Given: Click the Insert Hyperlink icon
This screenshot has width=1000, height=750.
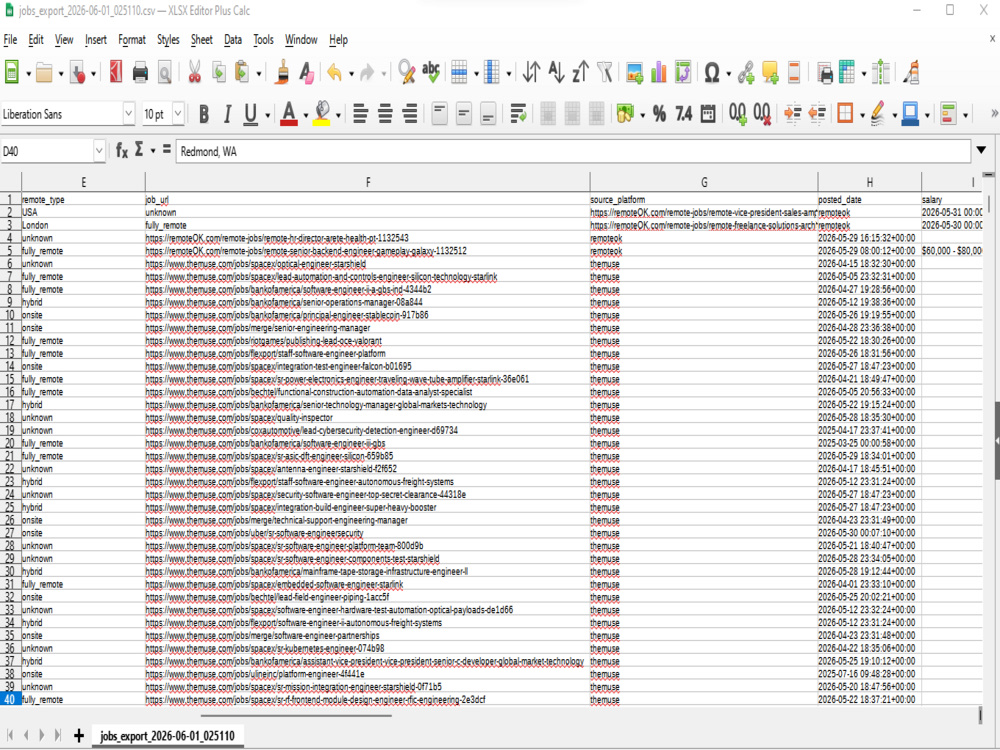Looking at the screenshot, I should [x=746, y=73].
